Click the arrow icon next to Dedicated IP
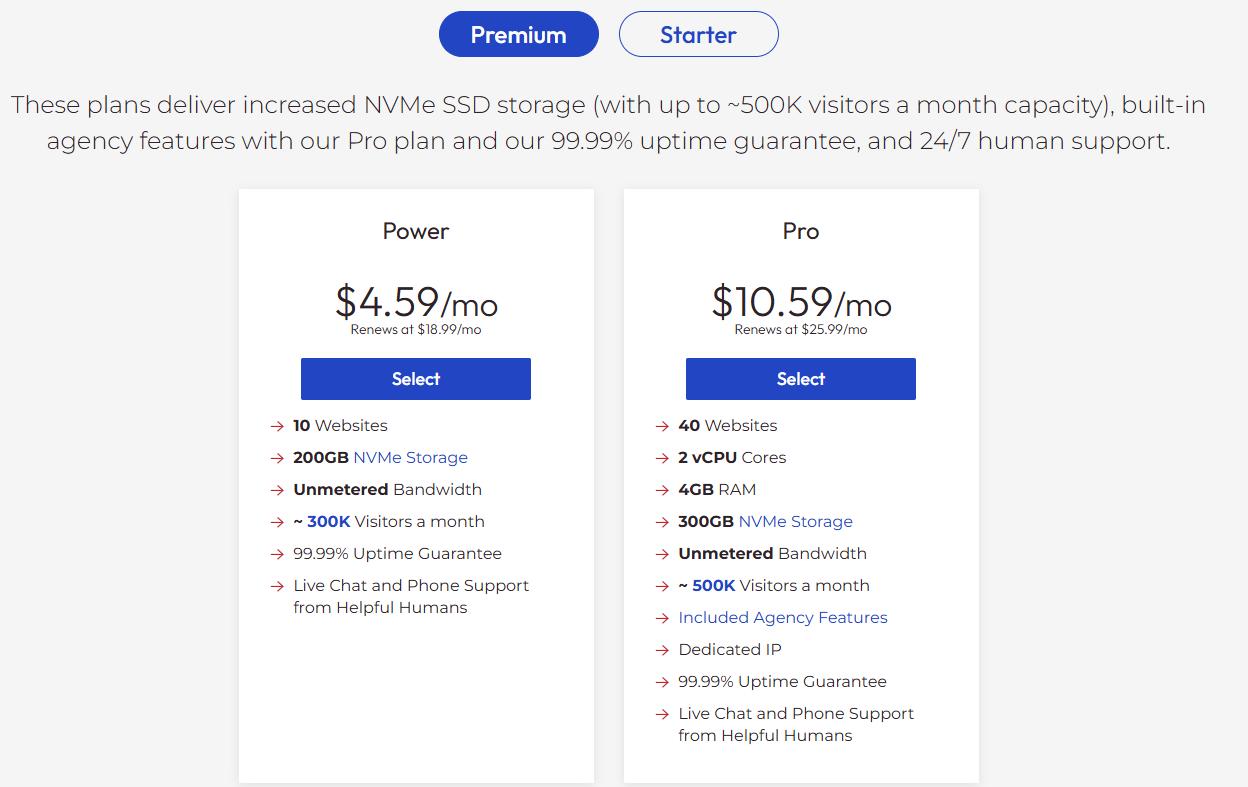 click(x=663, y=650)
